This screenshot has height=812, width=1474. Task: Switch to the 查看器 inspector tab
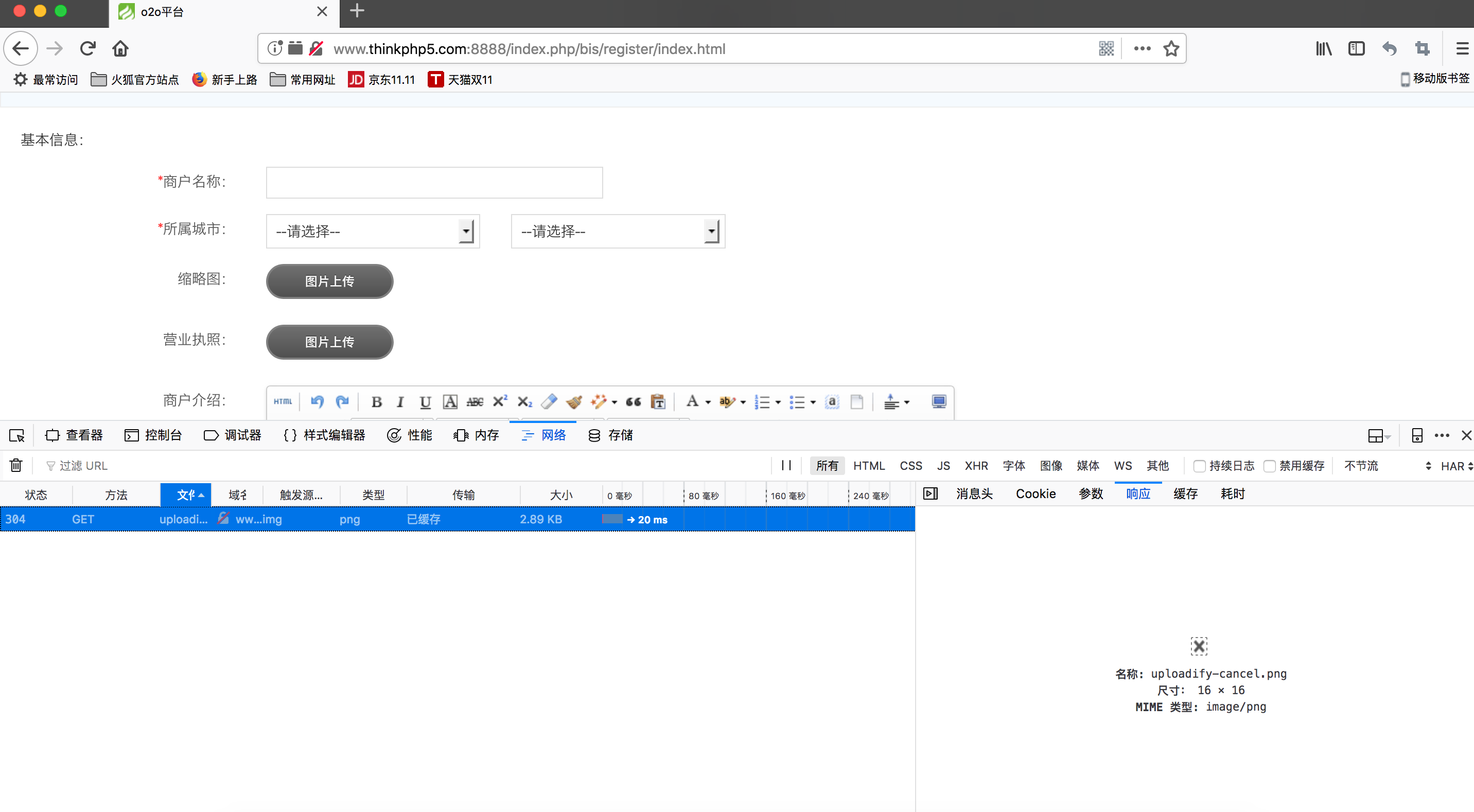point(74,435)
